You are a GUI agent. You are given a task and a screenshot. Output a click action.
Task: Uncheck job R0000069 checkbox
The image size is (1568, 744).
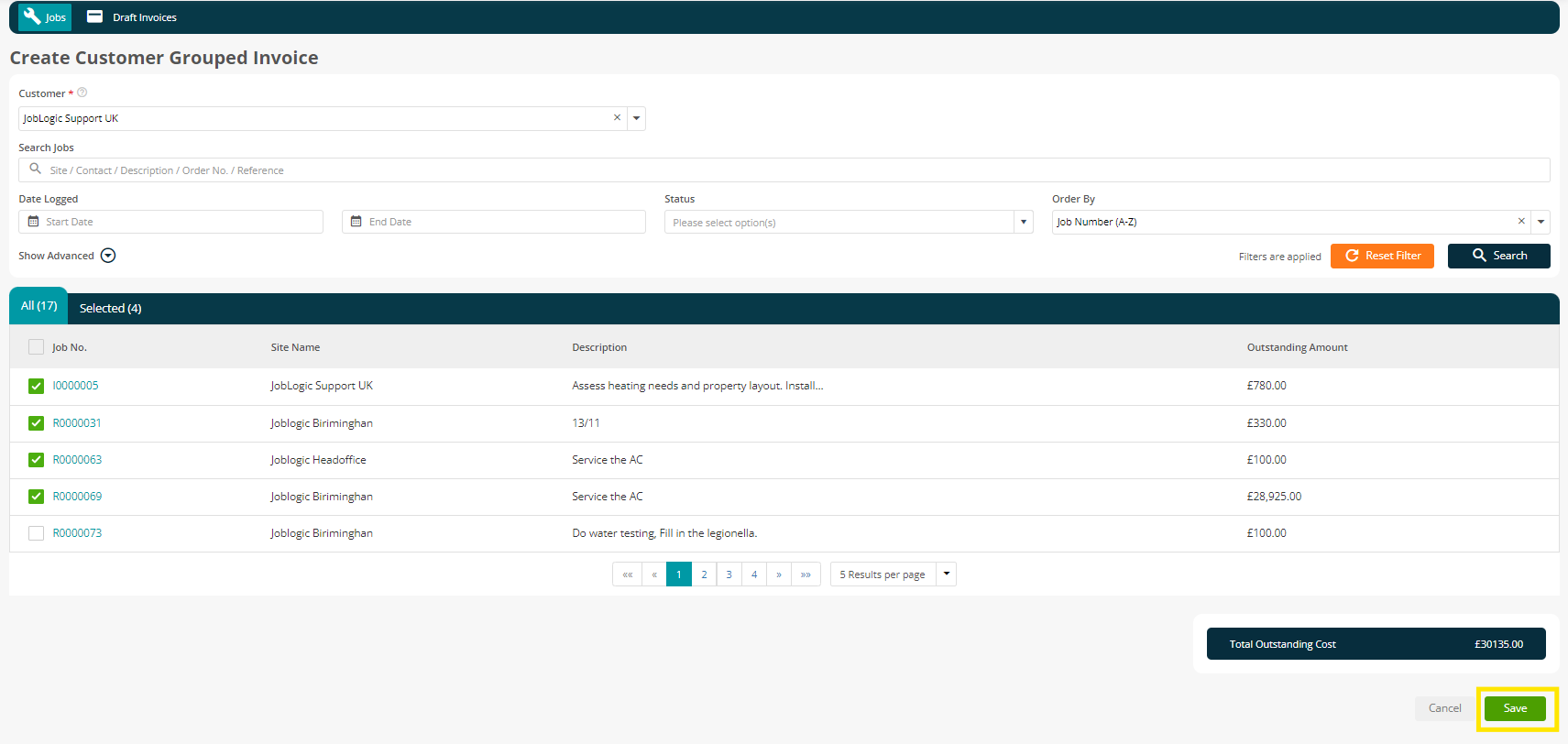click(36, 497)
